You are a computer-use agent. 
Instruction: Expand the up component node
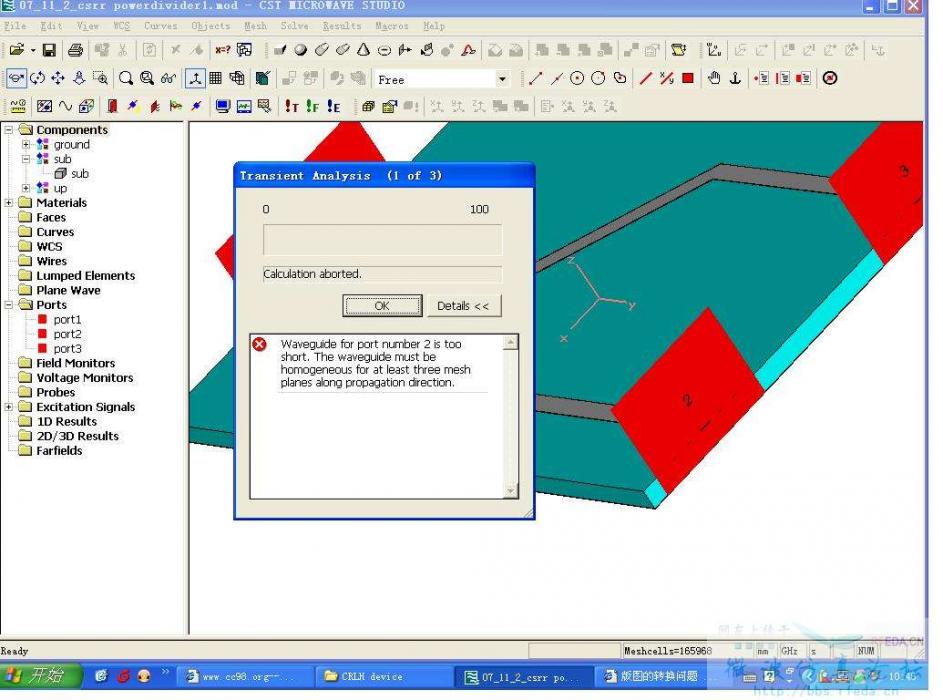point(26,188)
